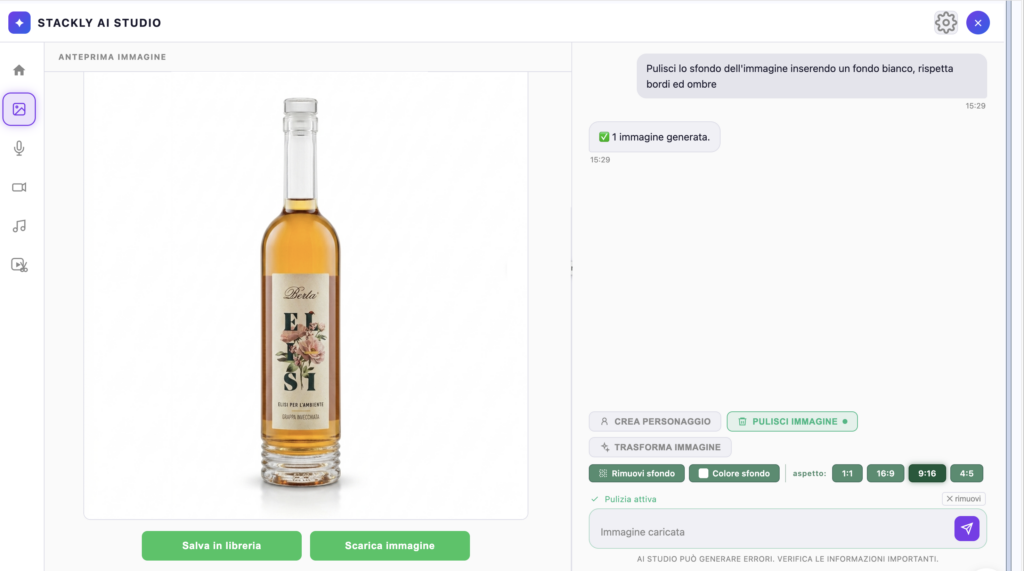Click the user prompt message bubble
This screenshot has height=571, width=1024.
812,76
